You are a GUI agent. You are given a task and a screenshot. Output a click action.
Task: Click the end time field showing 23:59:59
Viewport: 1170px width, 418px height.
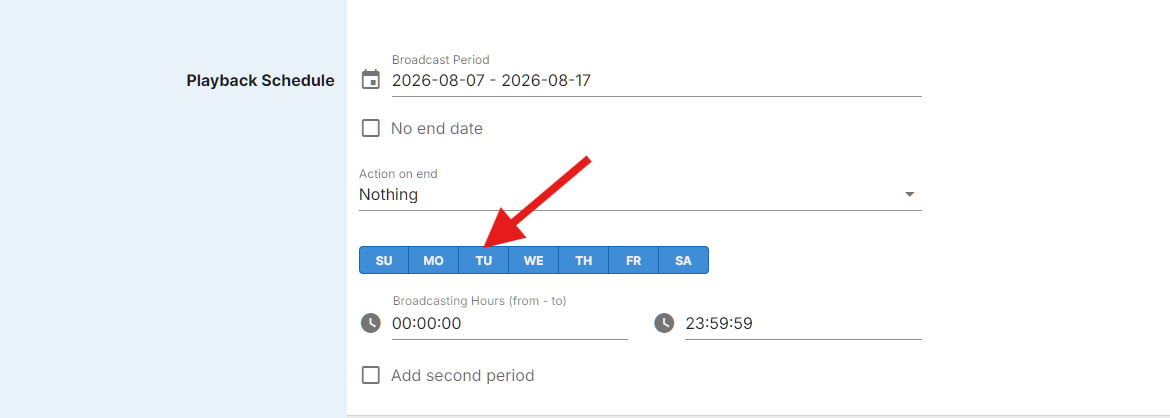click(804, 323)
